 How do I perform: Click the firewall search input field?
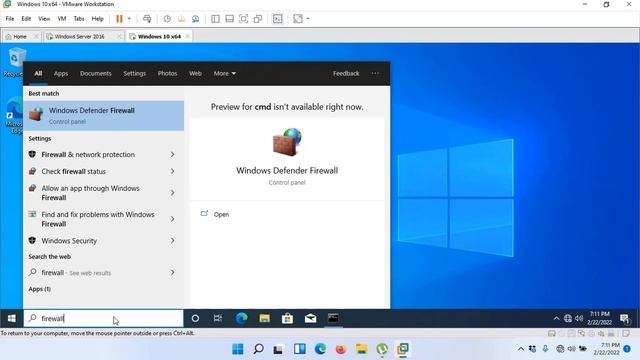pos(104,318)
